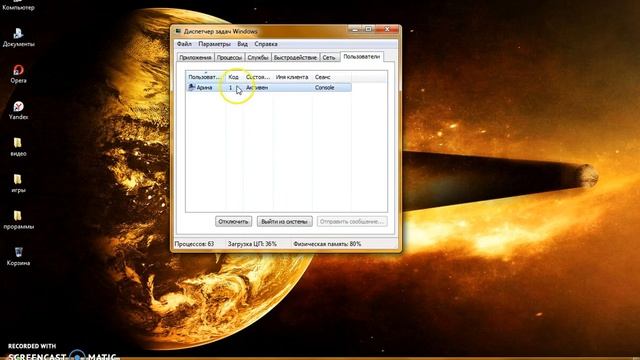The width and height of the screenshot is (640, 360).
Task: Select the Арина user name
Action: [204, 87]
